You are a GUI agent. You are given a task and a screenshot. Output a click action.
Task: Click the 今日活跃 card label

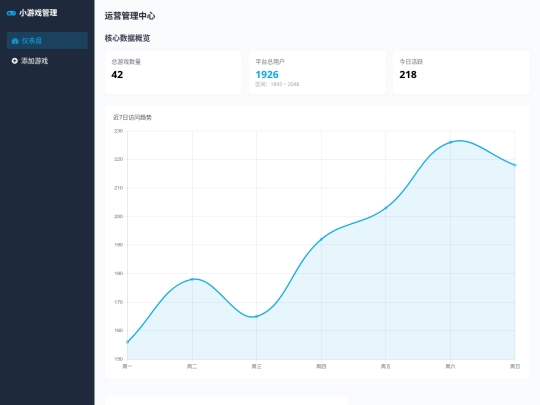411,62
